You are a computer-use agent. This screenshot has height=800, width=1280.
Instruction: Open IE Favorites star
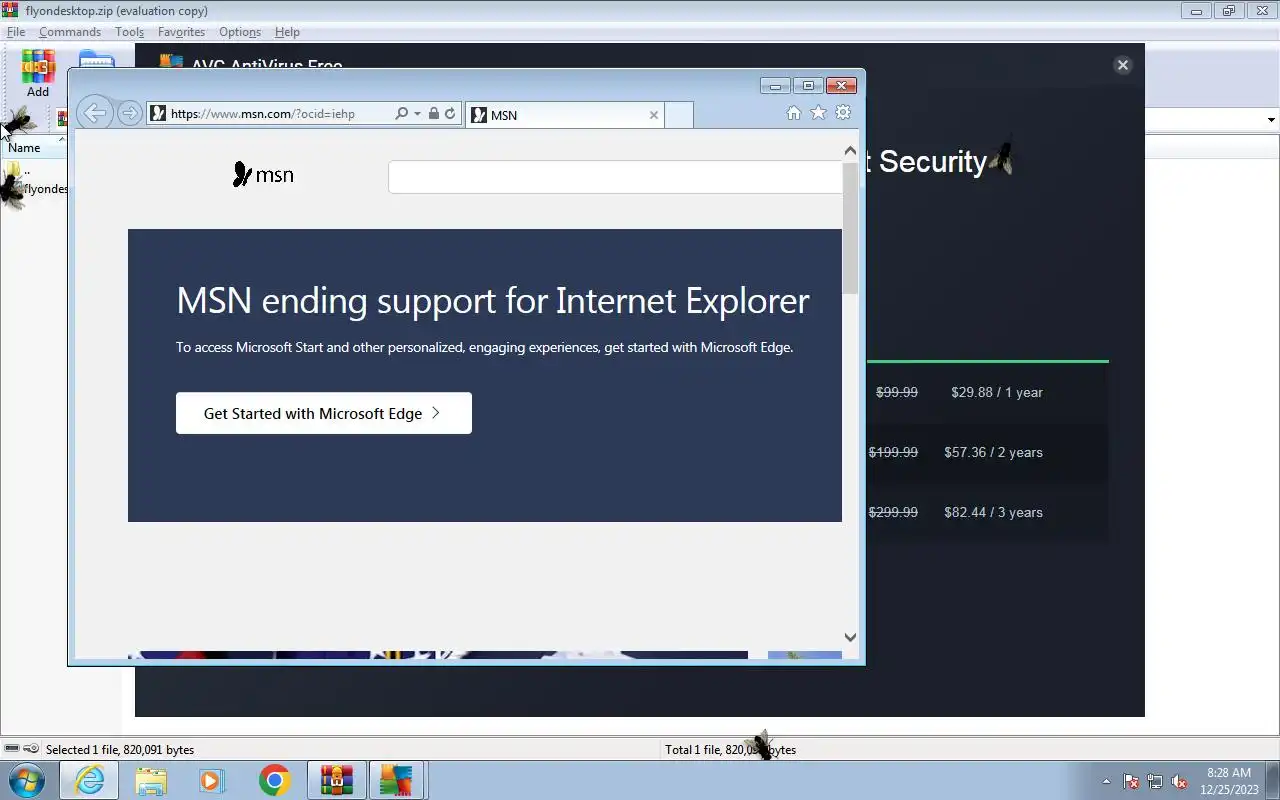pos(818,113)
